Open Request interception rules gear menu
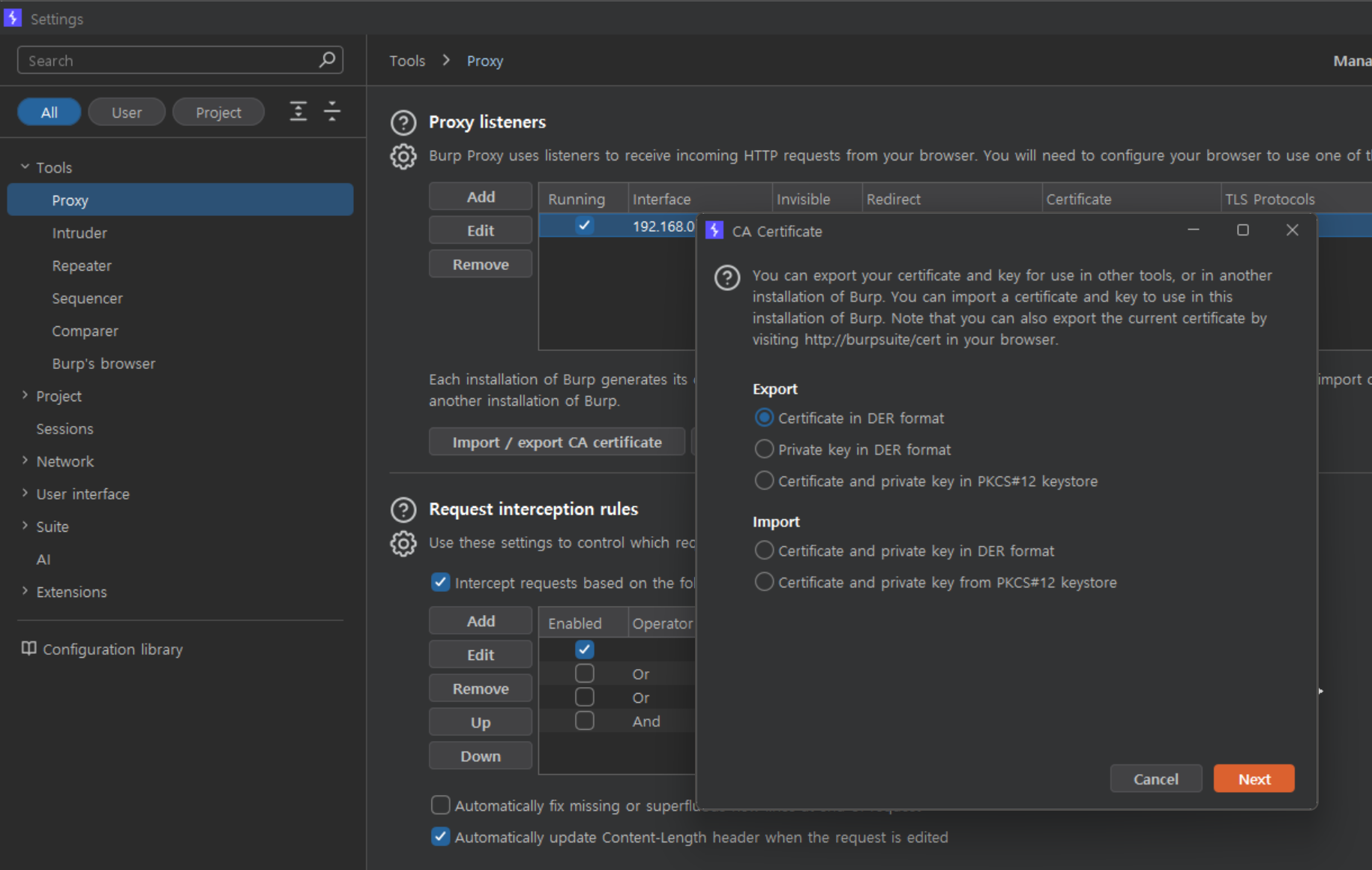 pyautogui.click(x=403, y=543)
